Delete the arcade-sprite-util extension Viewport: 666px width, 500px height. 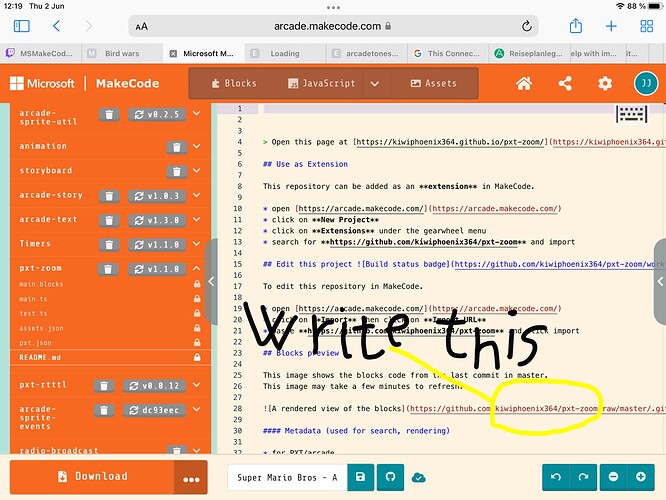pos(109,114)
